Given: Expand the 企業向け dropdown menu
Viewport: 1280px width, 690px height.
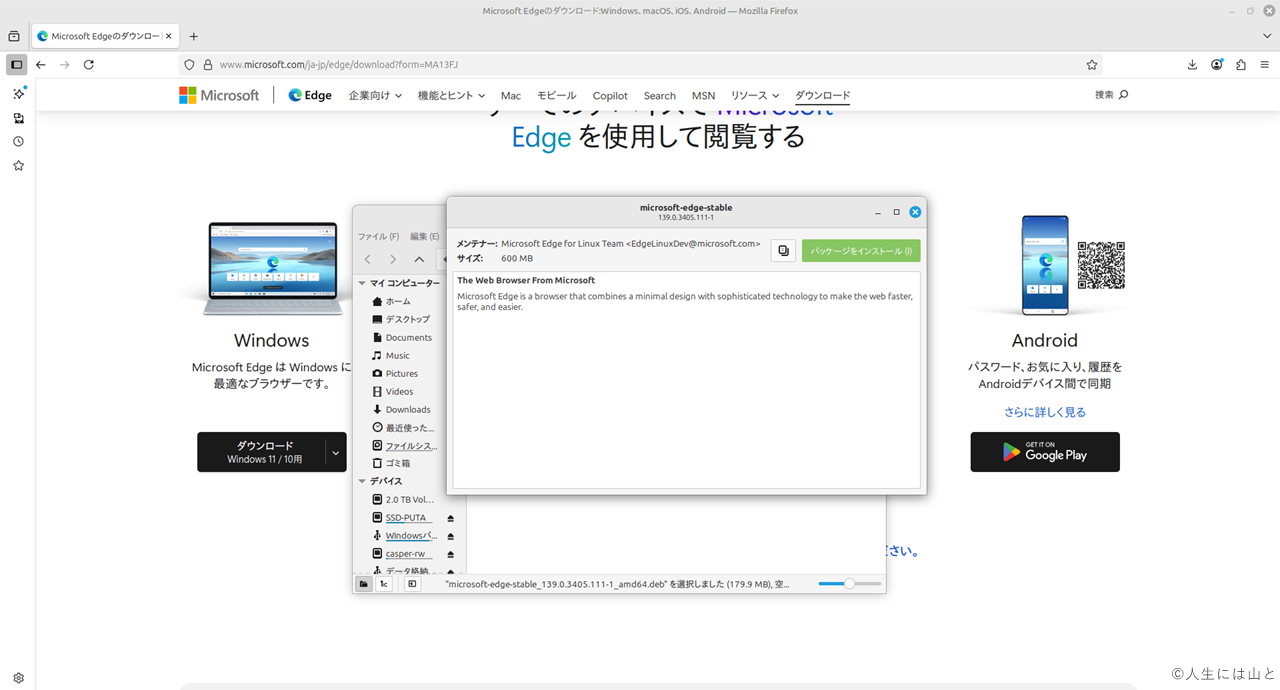Looking at the screenshot, I should coord(375,95).
